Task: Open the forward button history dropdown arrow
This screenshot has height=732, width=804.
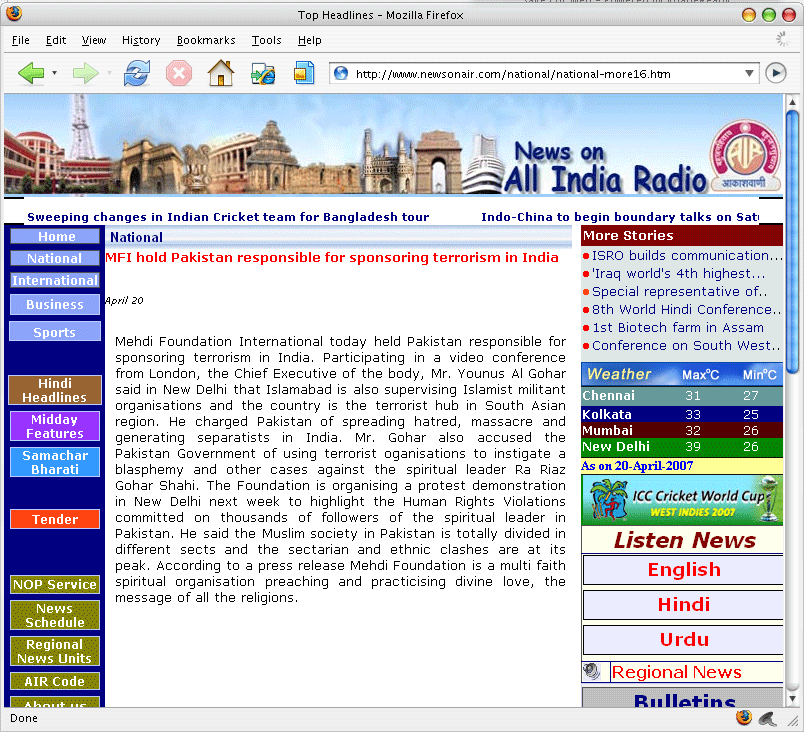Action: coord(109,73)
